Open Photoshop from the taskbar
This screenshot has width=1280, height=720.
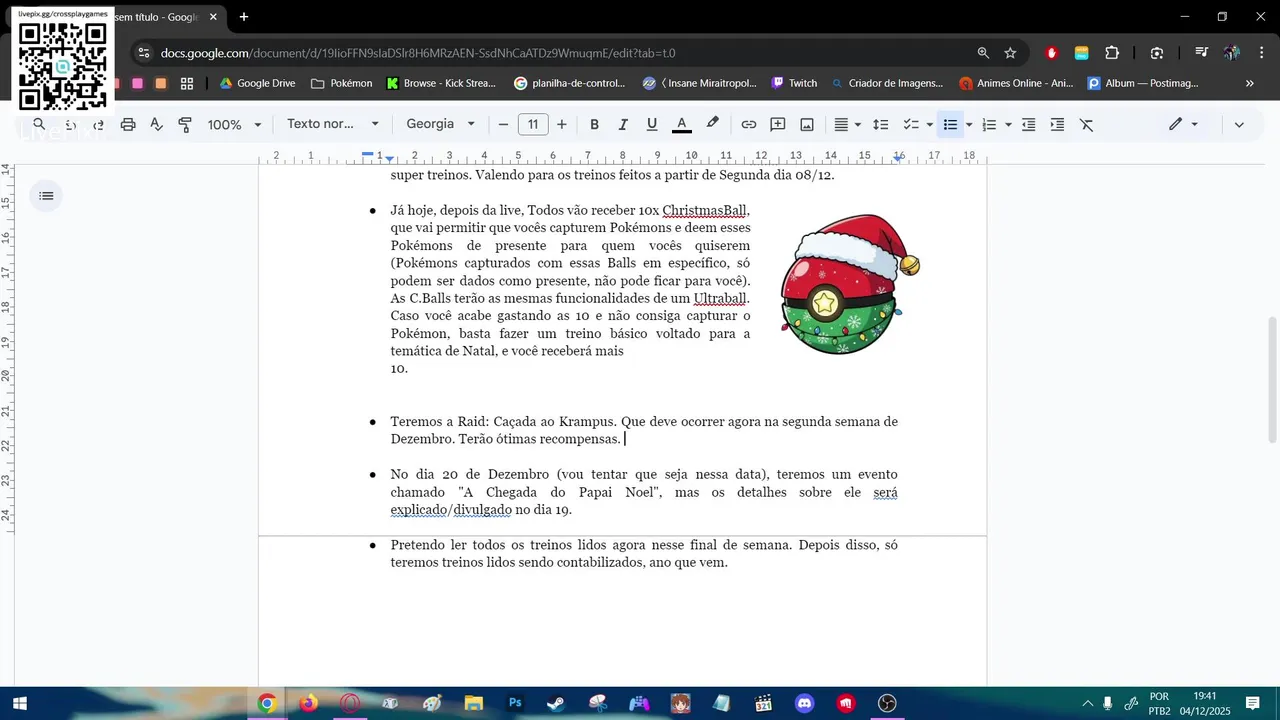[515, 703]
